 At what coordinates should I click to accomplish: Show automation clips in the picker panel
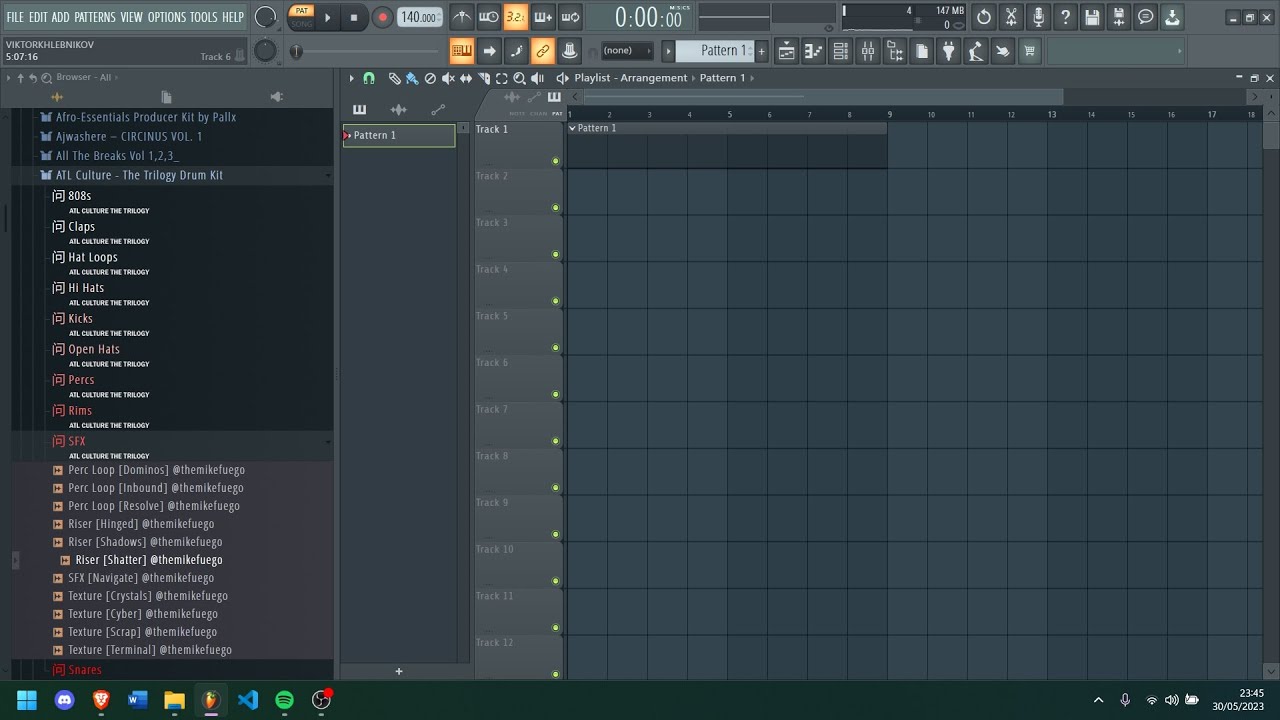tap(437, 110)
